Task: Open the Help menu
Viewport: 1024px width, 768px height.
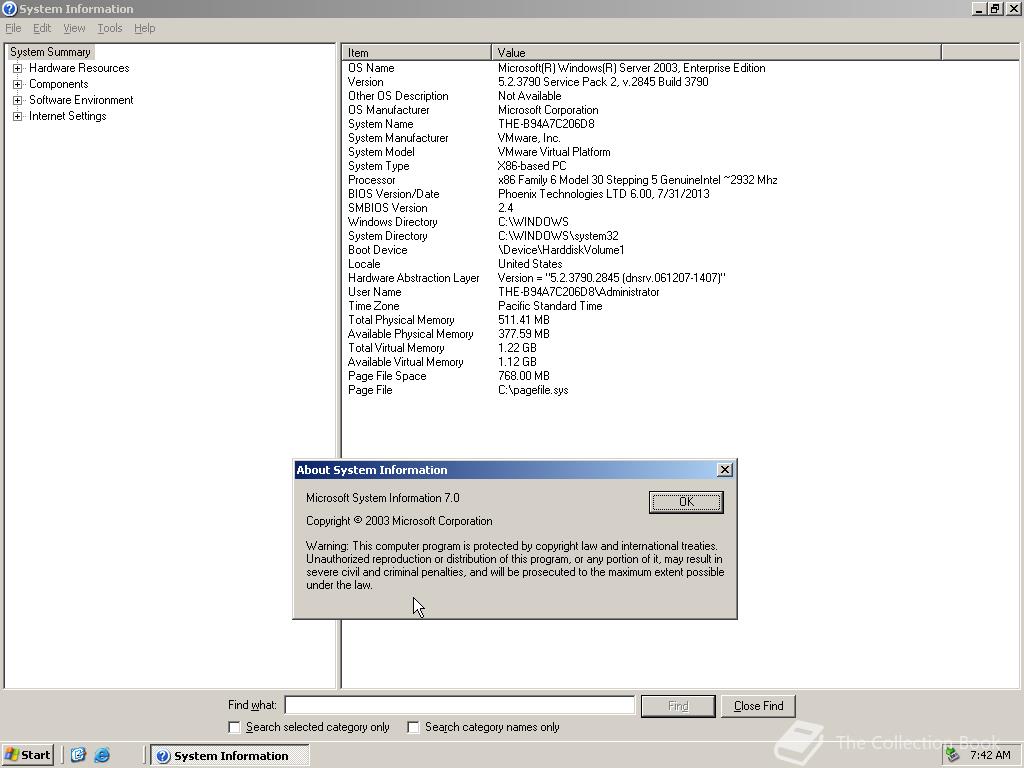Action: [144, 28]
